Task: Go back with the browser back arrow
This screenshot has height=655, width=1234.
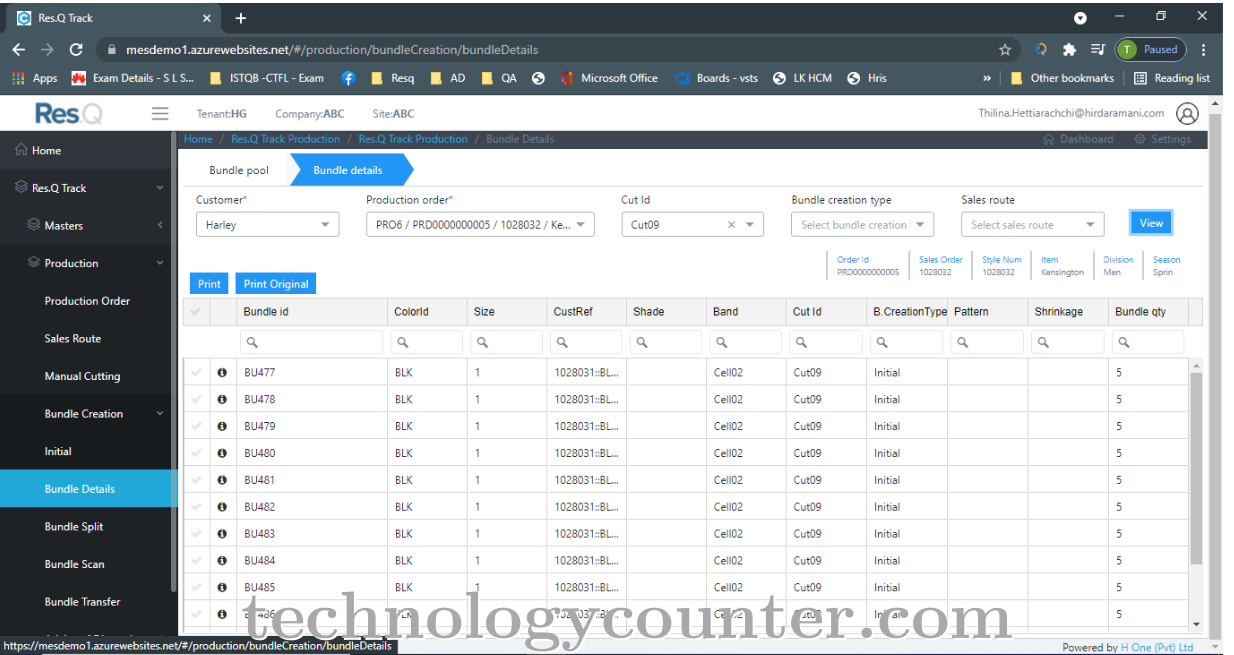Action: (19, 49)
